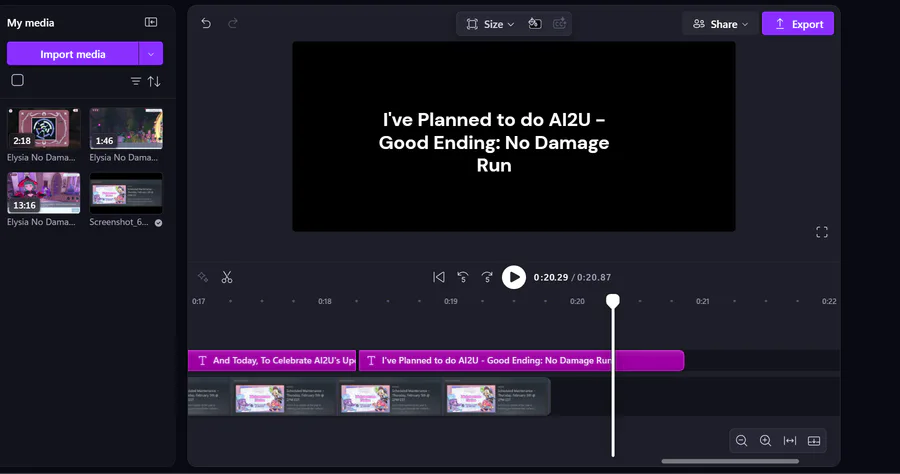900x474 pixels.
Task: Click the Export button
Action: 798,24
